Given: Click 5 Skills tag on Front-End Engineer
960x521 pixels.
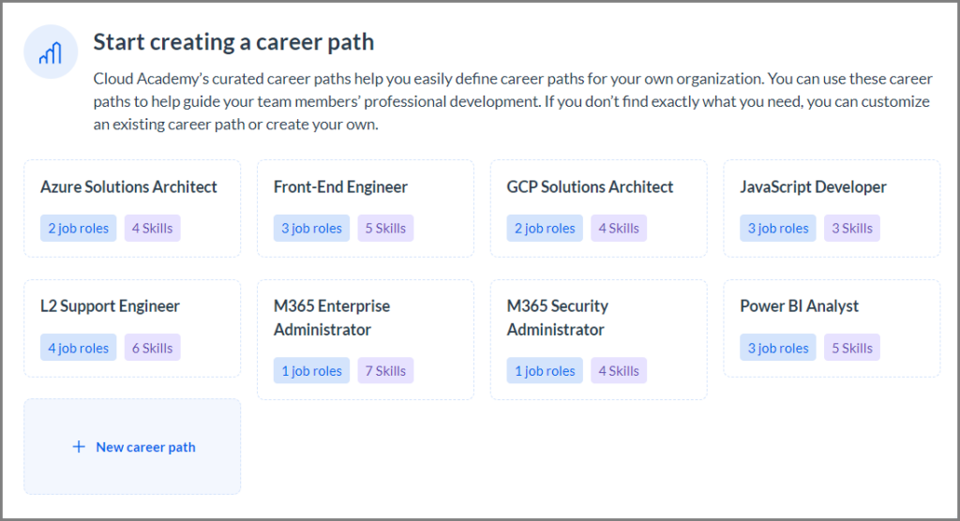Looking at the screenshot, I should 386,228.
